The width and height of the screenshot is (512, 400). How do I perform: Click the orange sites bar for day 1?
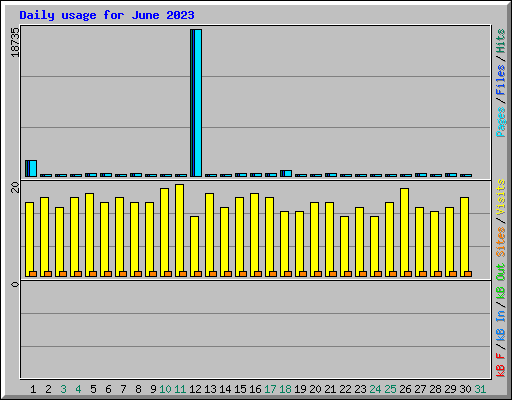[x=33, y=274]
